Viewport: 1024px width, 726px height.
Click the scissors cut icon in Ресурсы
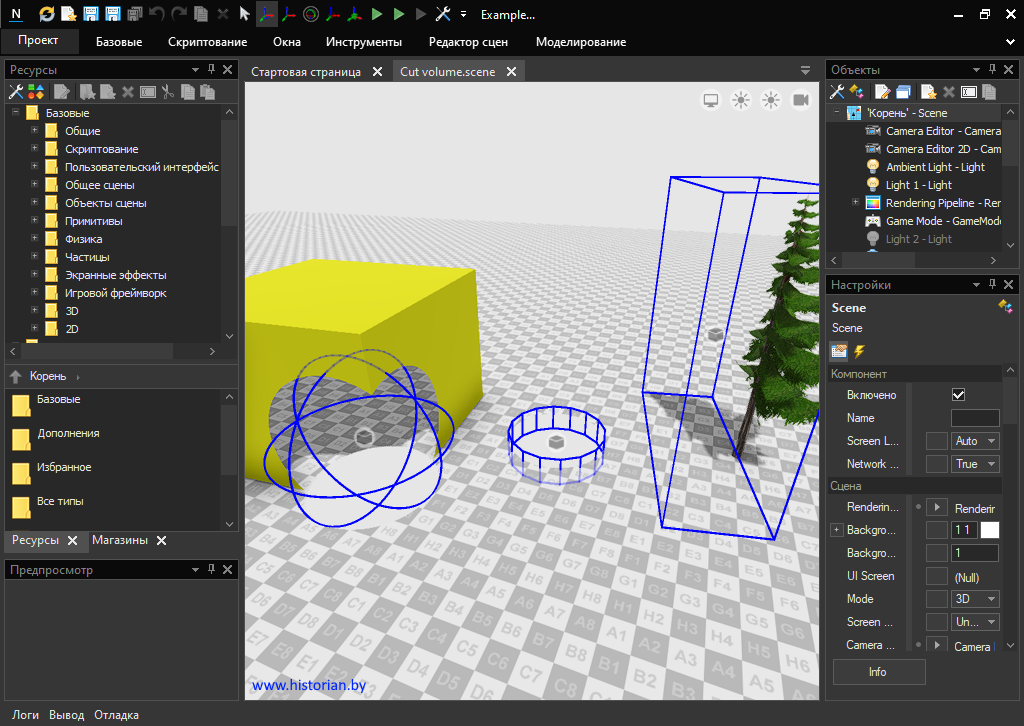168,92
